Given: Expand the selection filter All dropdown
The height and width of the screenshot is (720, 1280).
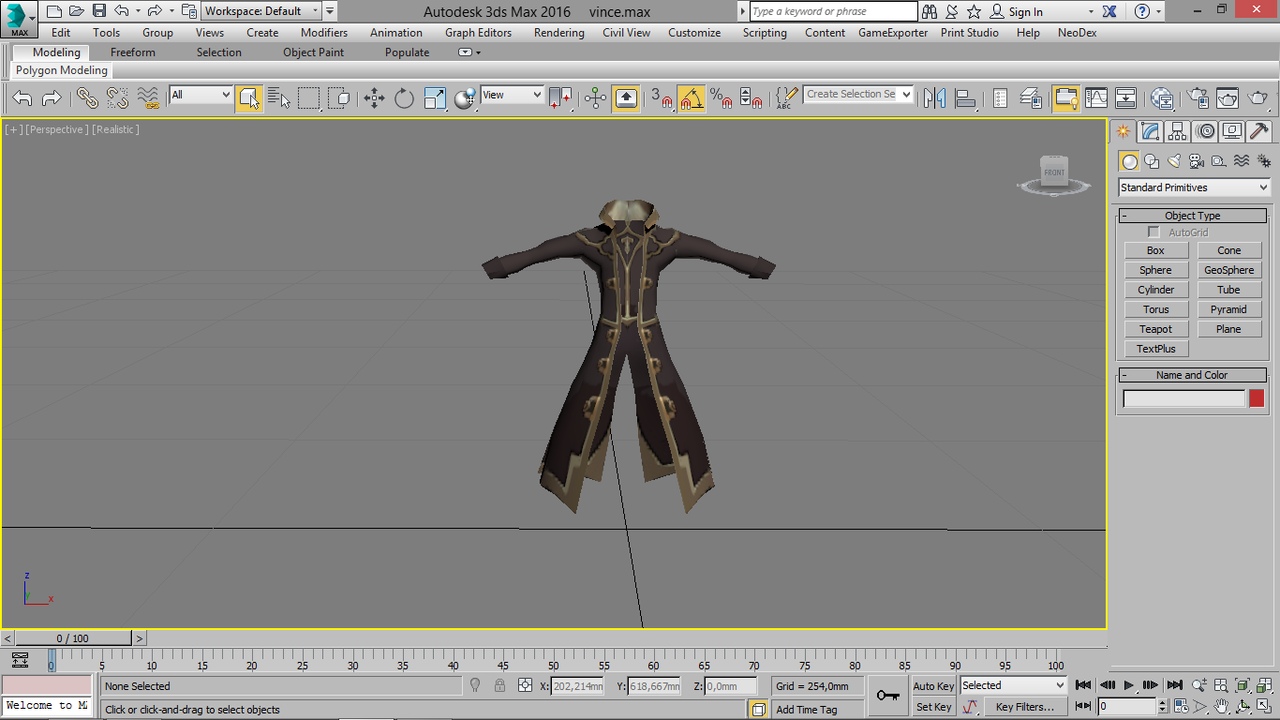Looking at the screenshot, I should 200,95.
